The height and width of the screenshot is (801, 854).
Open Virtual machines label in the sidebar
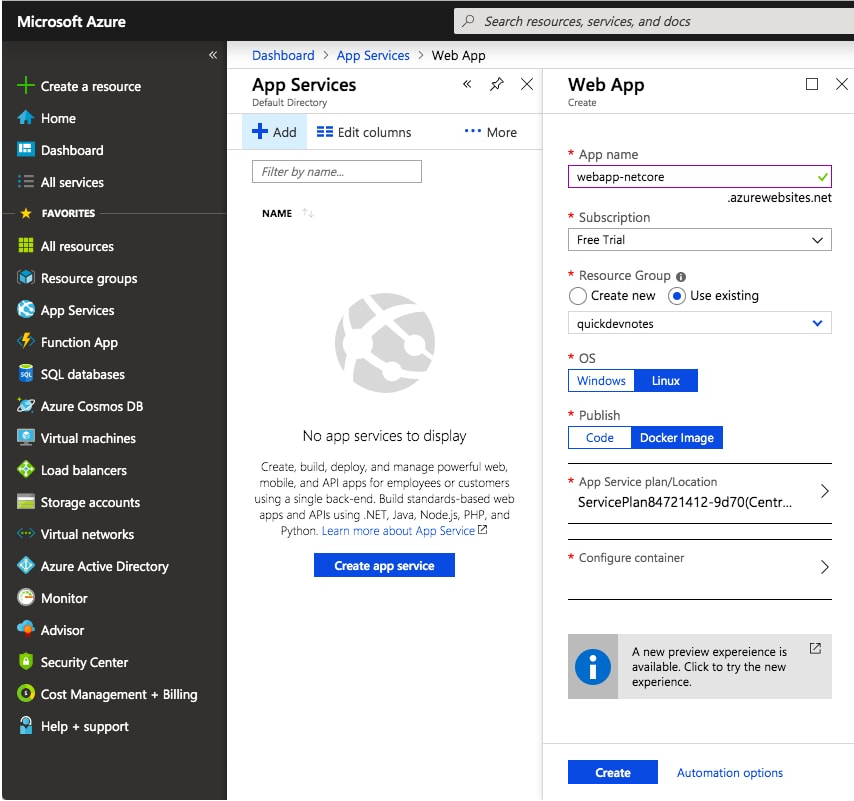point(88,438)
